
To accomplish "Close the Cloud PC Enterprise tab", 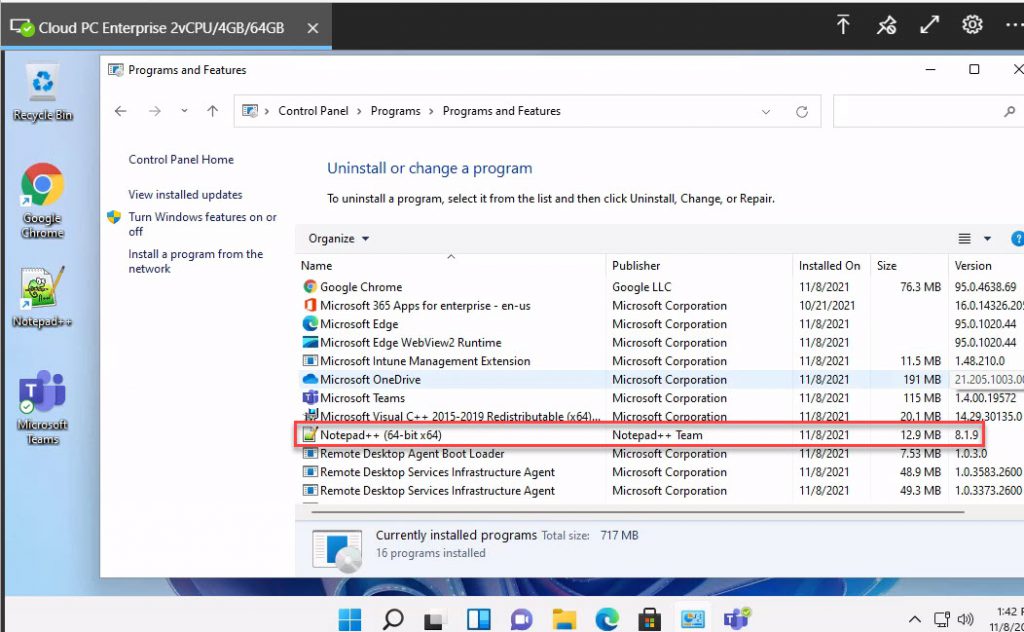I will pyautogui.click(x=313, y=28).
